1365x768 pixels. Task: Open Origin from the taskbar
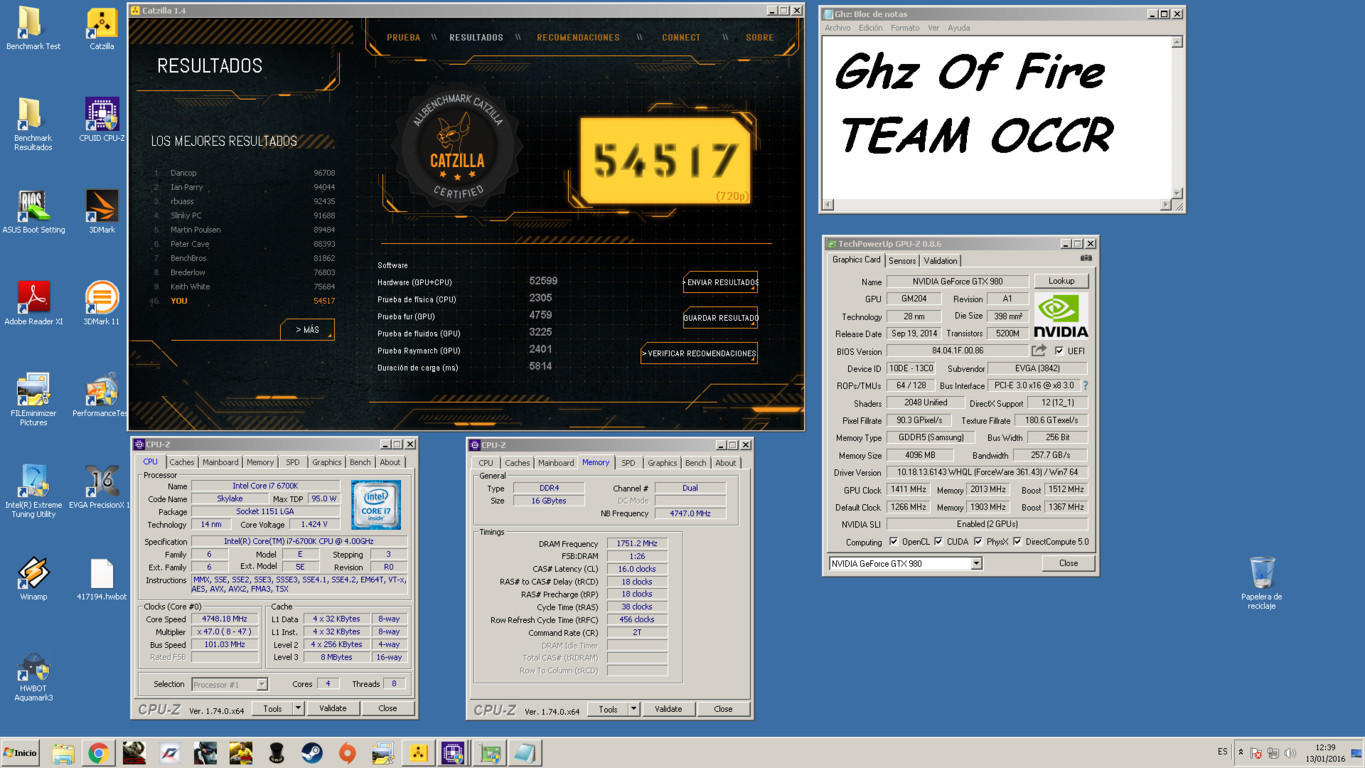click(347, 753)
